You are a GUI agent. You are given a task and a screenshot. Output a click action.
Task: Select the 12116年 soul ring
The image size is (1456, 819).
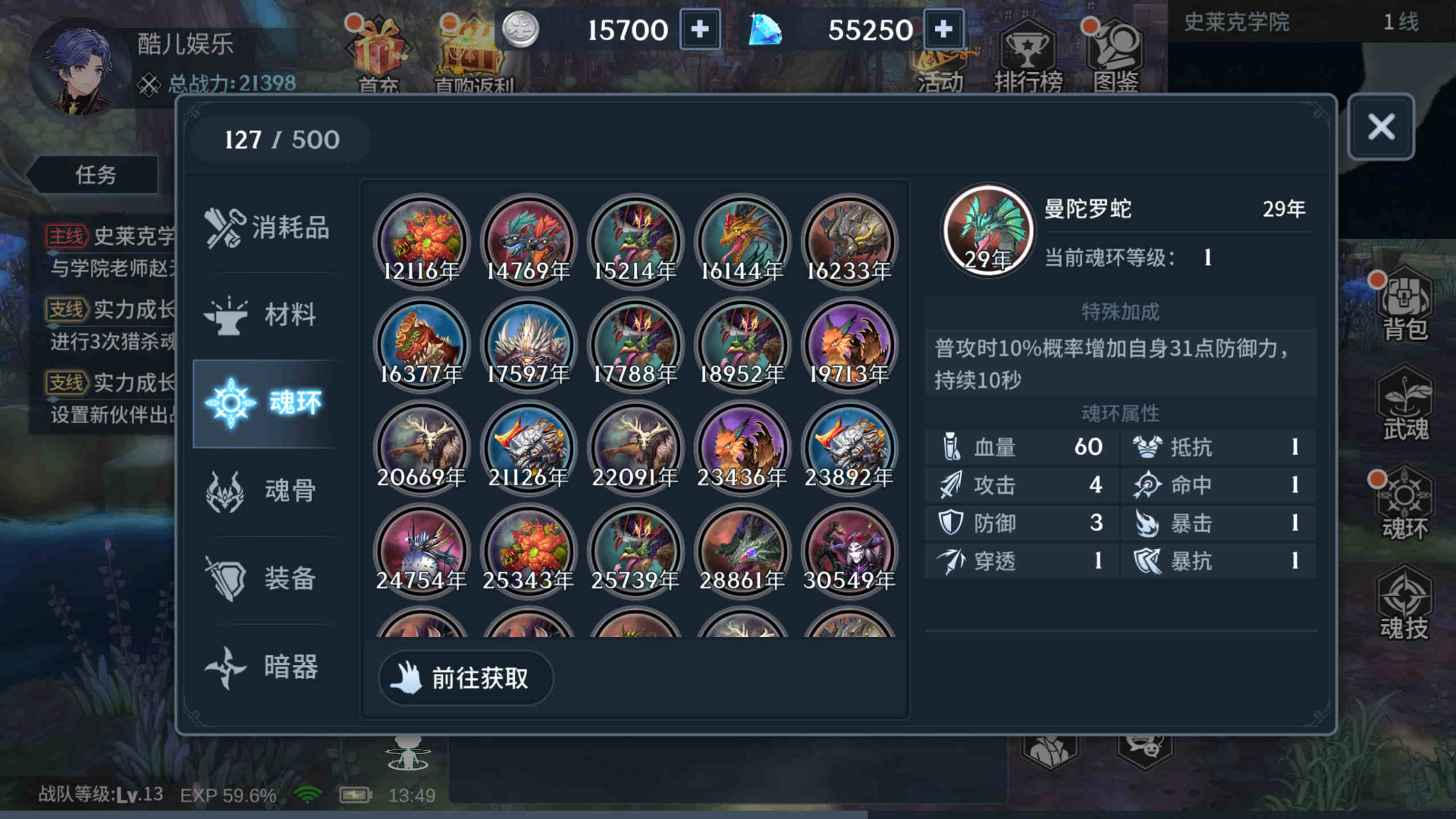(x=421, y=242)
